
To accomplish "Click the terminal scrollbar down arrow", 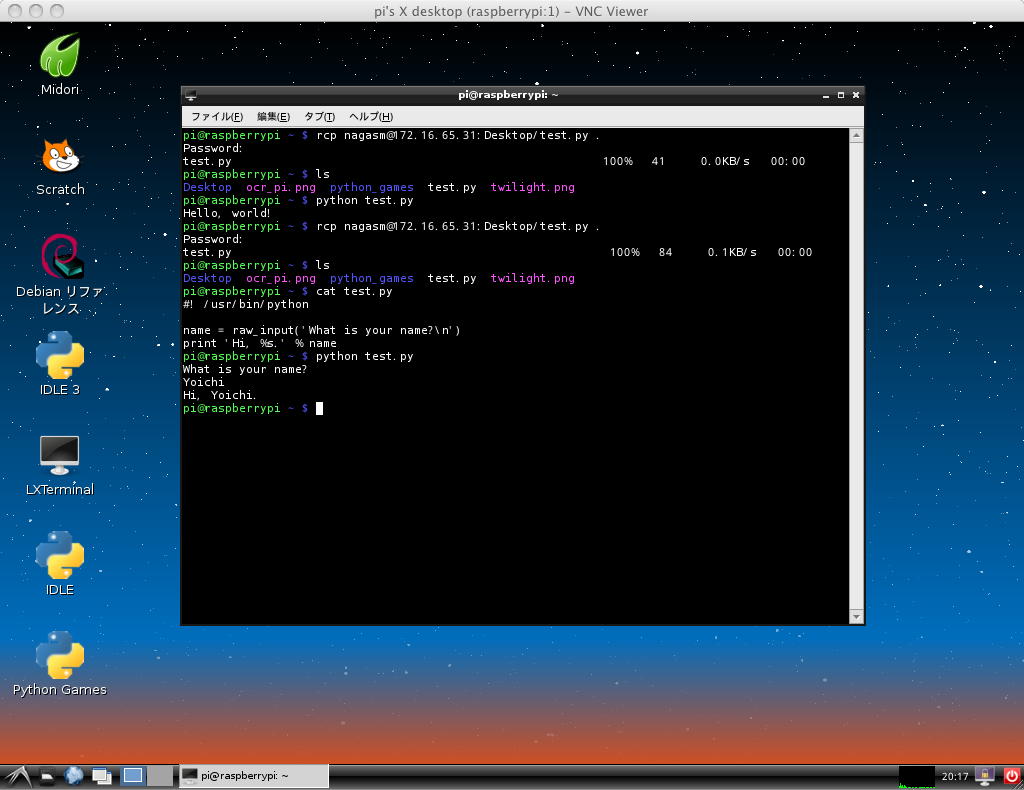I will tap(855, 617).
